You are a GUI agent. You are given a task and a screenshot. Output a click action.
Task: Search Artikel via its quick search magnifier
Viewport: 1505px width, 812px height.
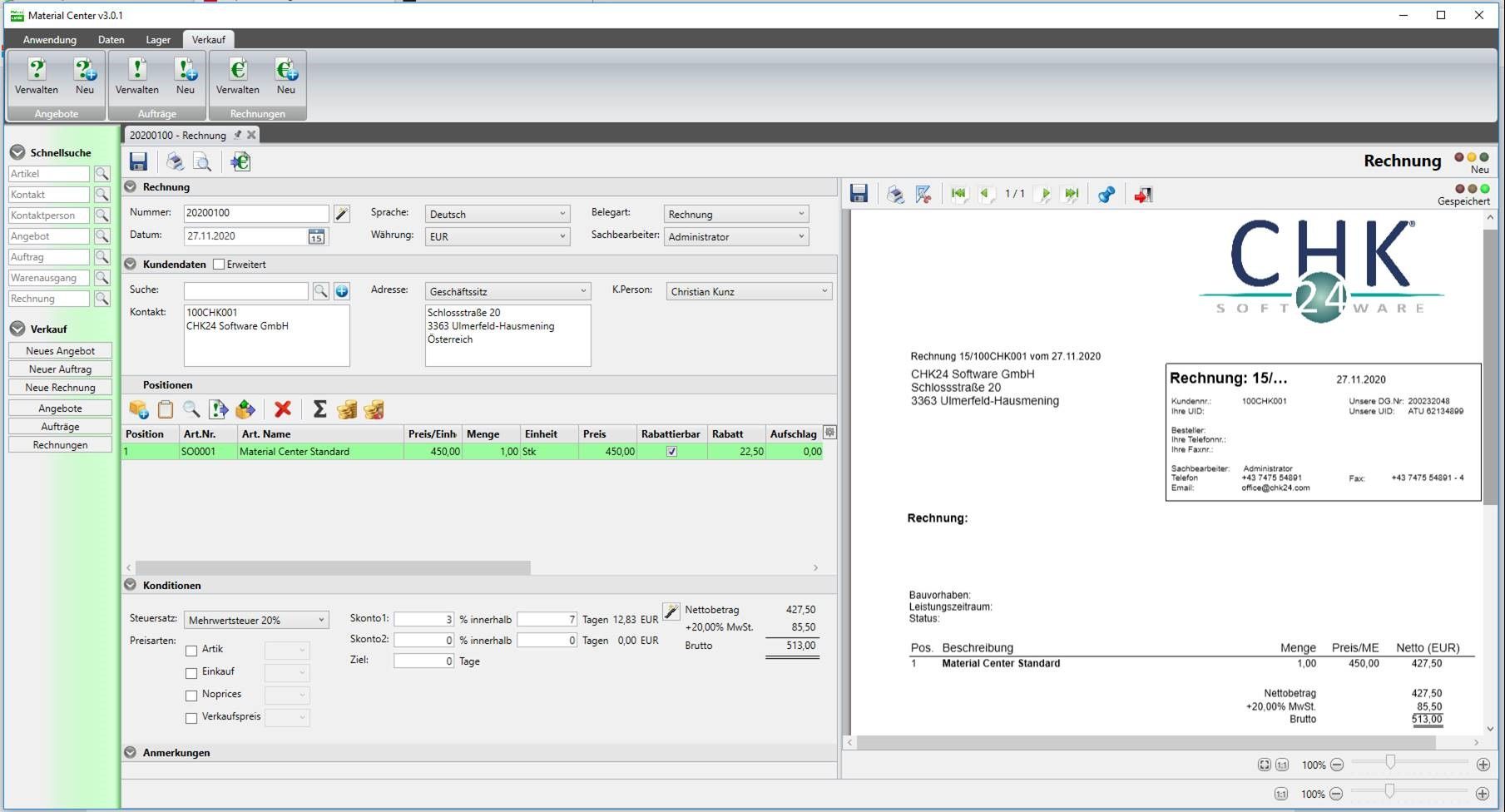point(101,174)
